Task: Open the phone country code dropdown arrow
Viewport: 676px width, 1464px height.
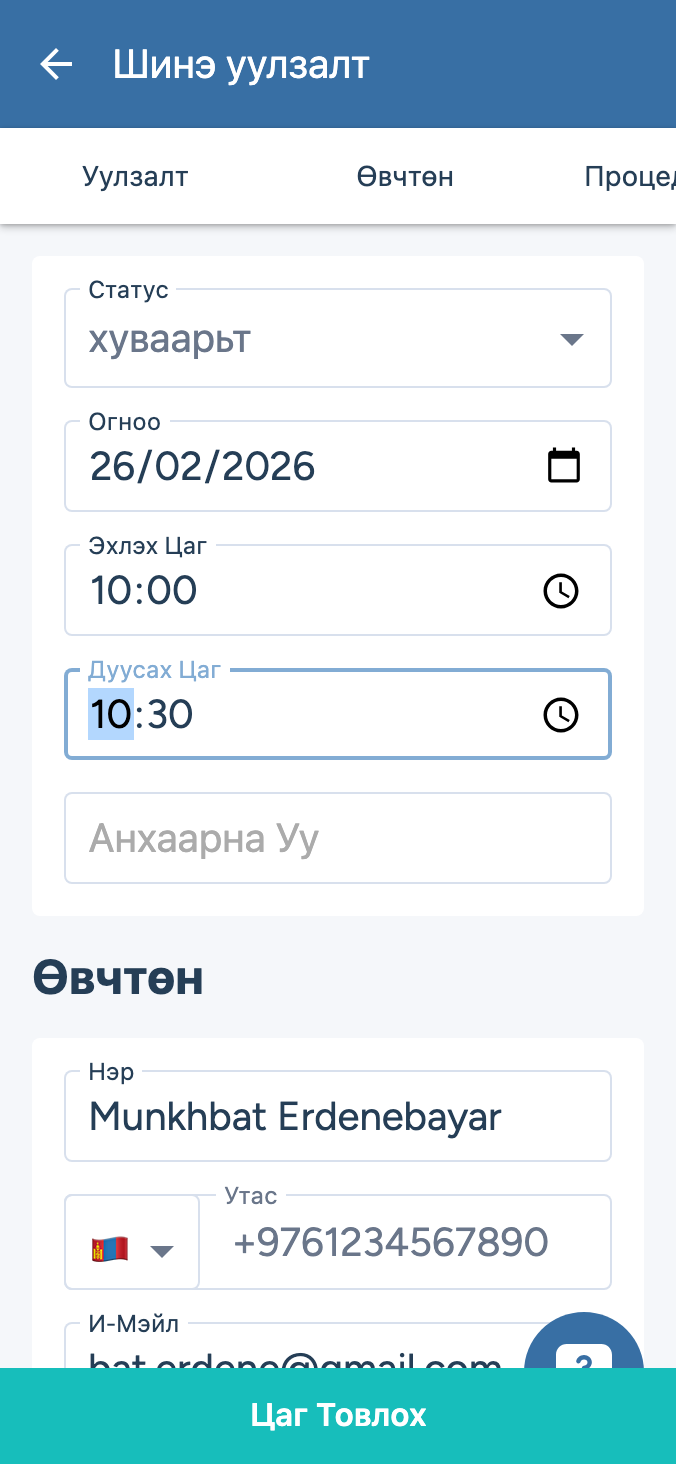Action: pyautogui.click(x=162, y=1250)
